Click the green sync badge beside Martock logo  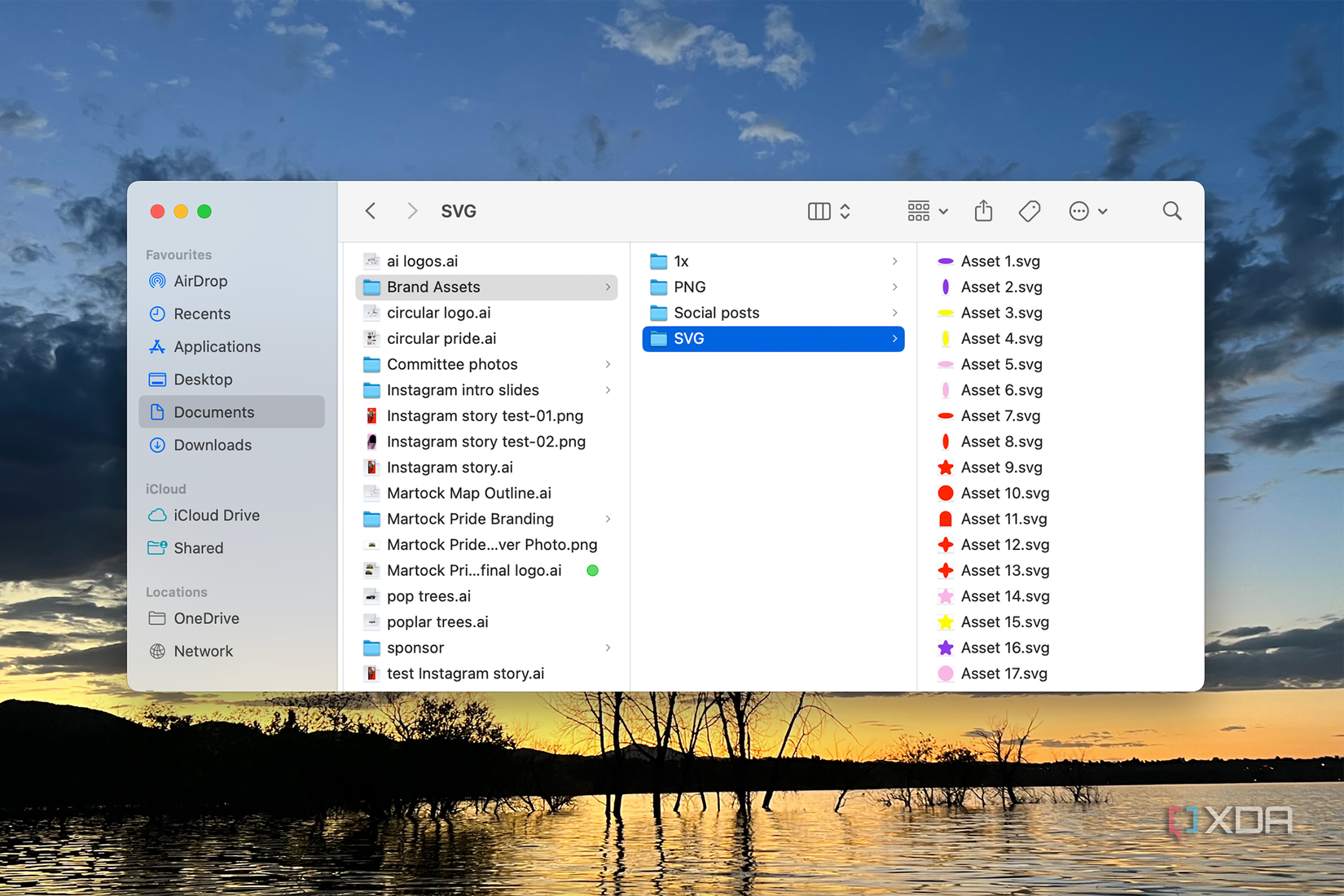pos(593,570)
